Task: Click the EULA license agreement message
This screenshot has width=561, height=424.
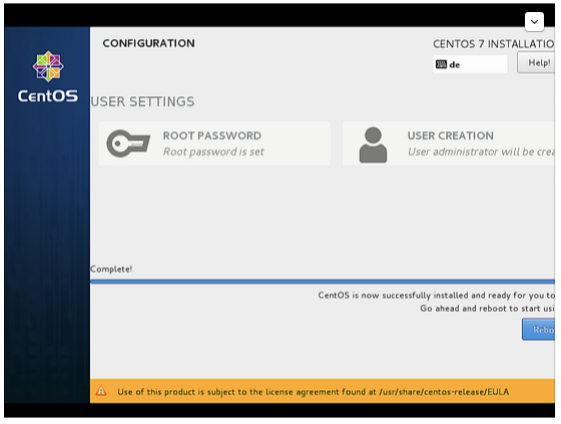Action: (313, 392)
